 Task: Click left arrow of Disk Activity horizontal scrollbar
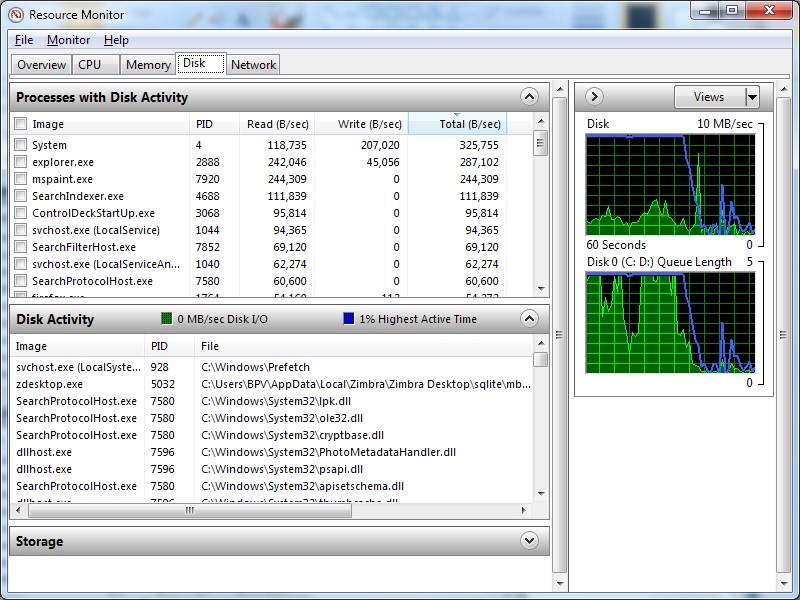point(18,510)
